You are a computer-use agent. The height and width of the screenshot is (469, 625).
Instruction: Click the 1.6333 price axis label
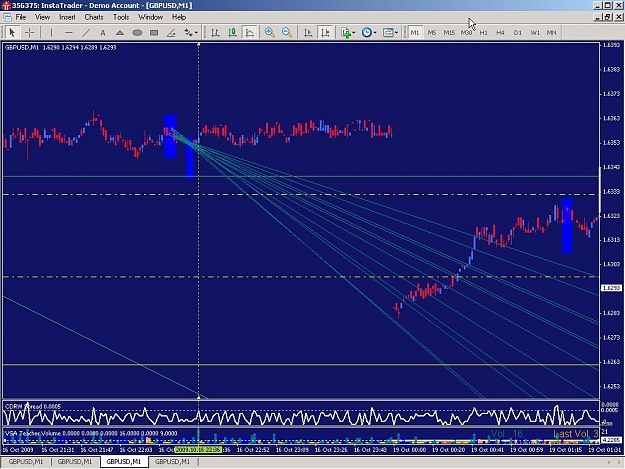tap(611, 192)
